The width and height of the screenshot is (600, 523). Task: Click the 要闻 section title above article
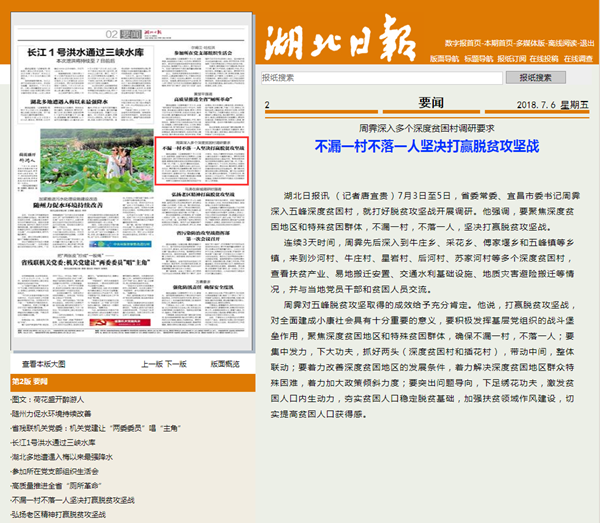point(431,103)
